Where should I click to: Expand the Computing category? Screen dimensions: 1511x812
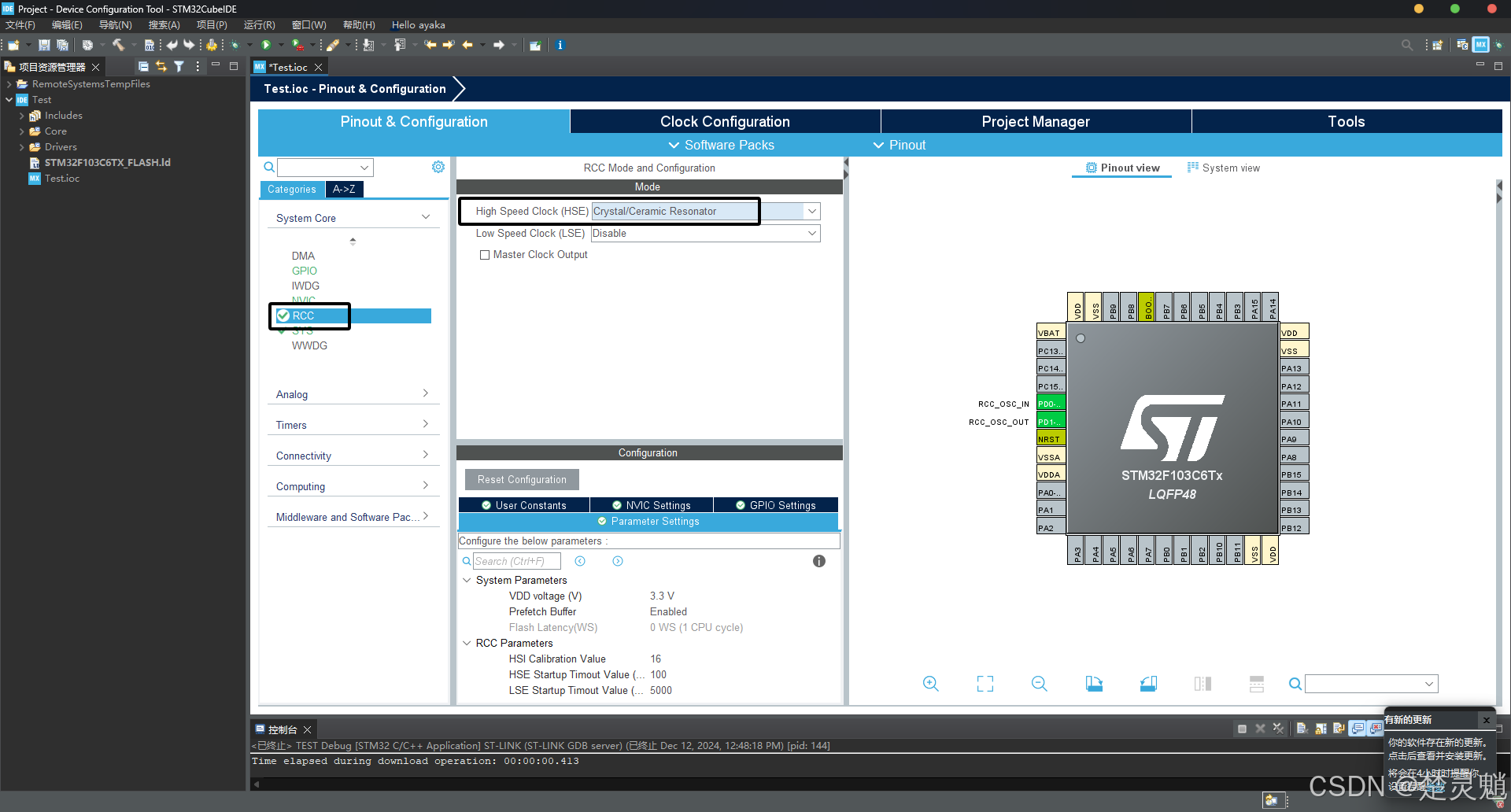pos(426,485)
